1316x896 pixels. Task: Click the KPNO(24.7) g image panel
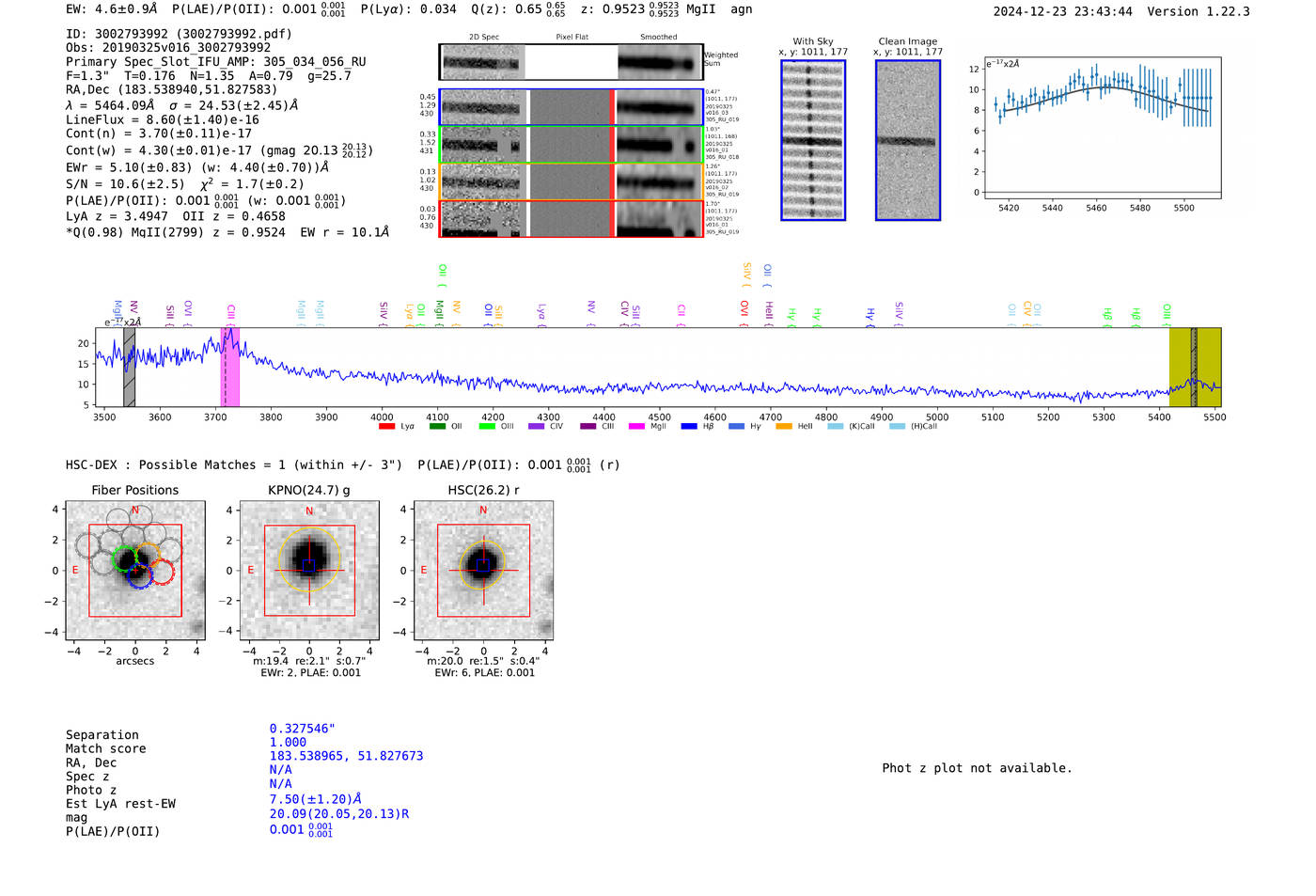coord(309,571)
